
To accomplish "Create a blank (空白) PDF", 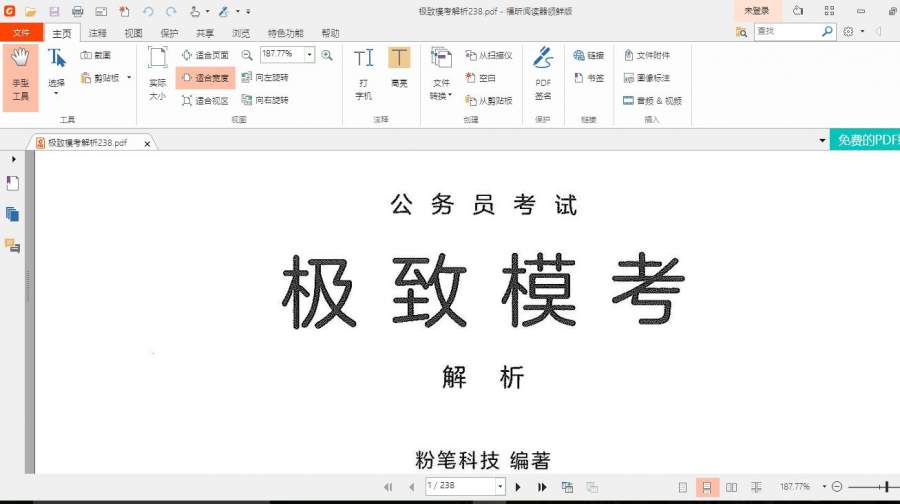I will (x=480, y=77).
